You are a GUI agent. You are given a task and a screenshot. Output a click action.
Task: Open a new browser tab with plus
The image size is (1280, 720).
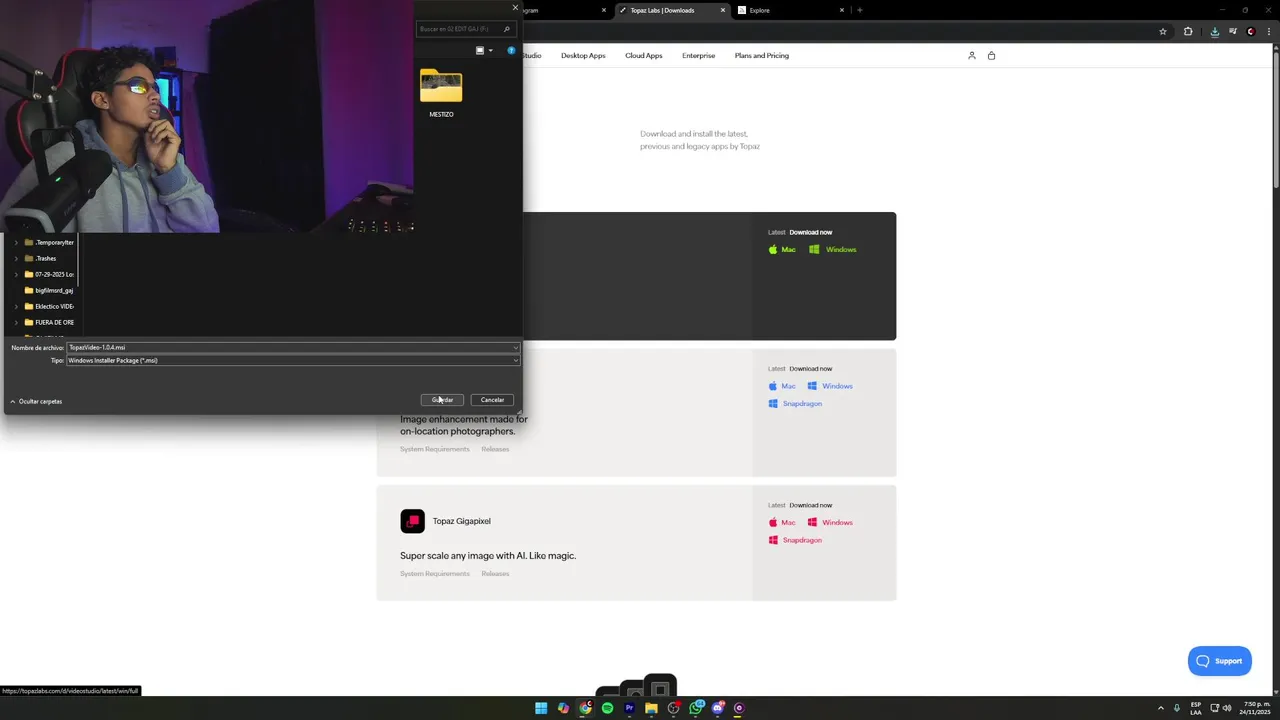coord(859,10)
